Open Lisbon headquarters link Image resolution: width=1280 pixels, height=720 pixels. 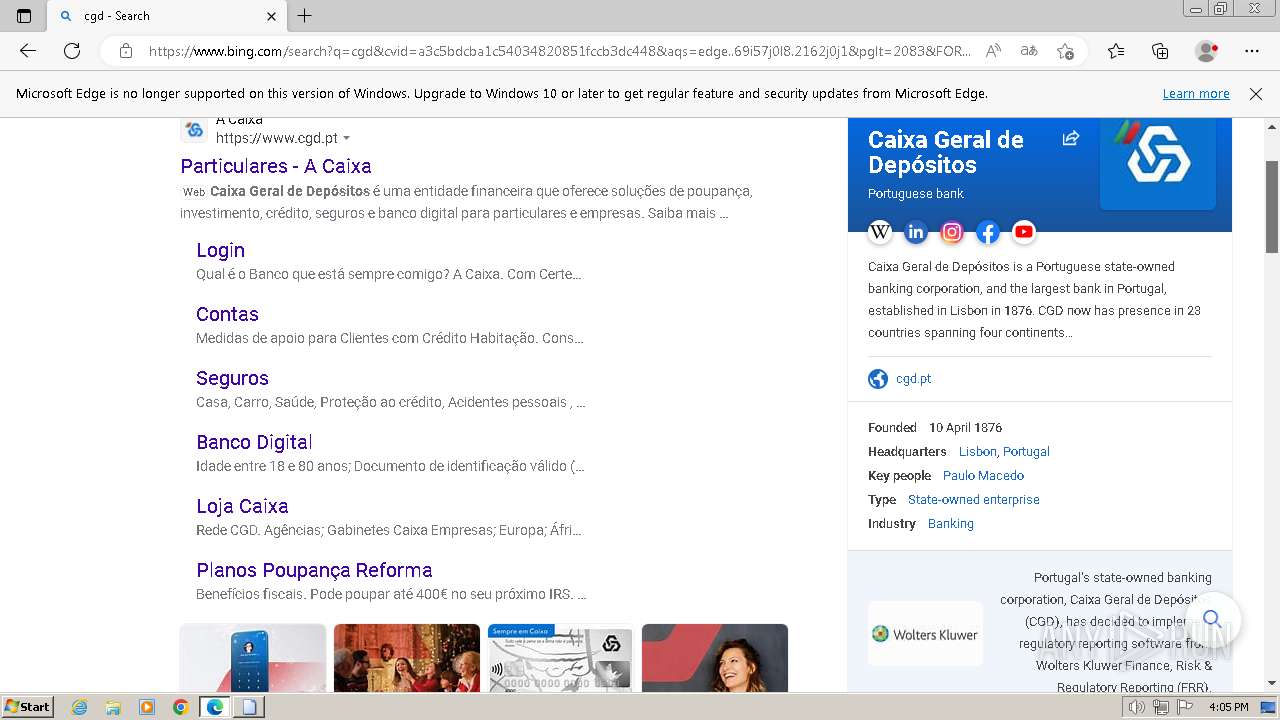click(x=978, y=452)
